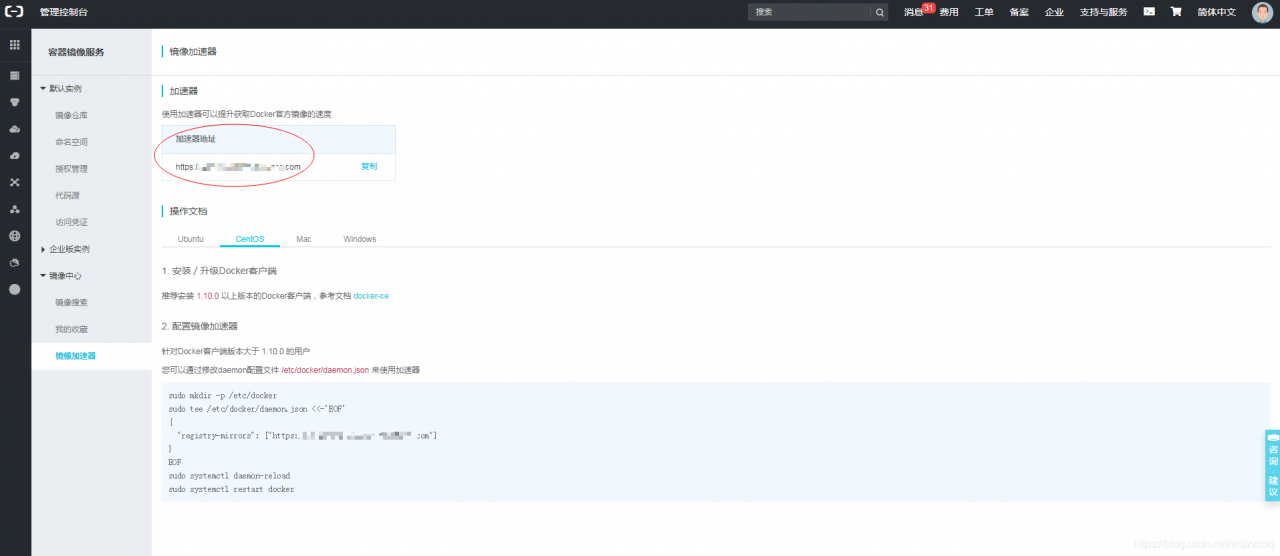The width and height of the screenshot is (1280, 556).
Task: Click the solid circle icon in left rail
Action: [15, 289]
